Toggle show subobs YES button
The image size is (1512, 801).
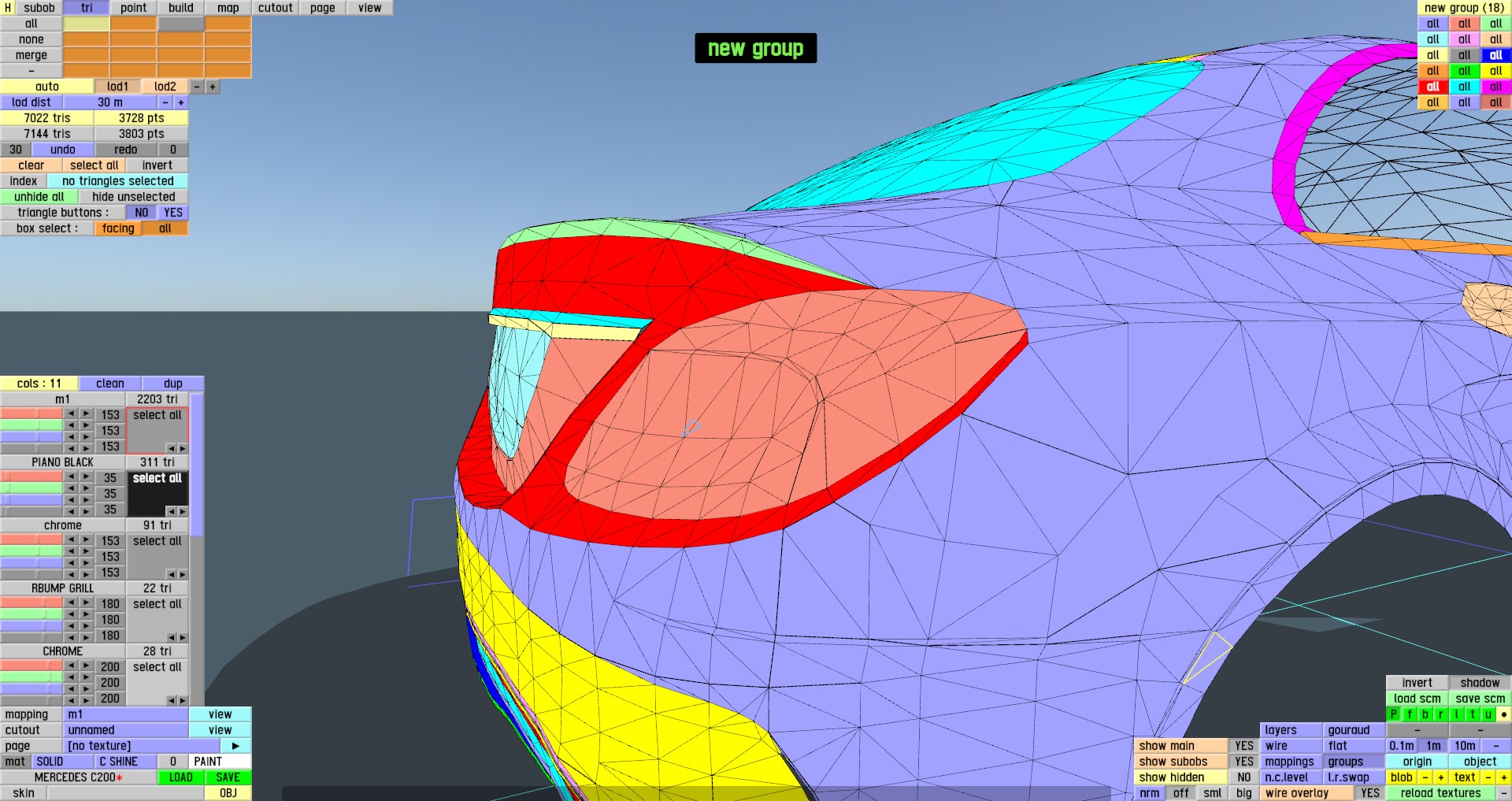click(x=1244, y=762)
